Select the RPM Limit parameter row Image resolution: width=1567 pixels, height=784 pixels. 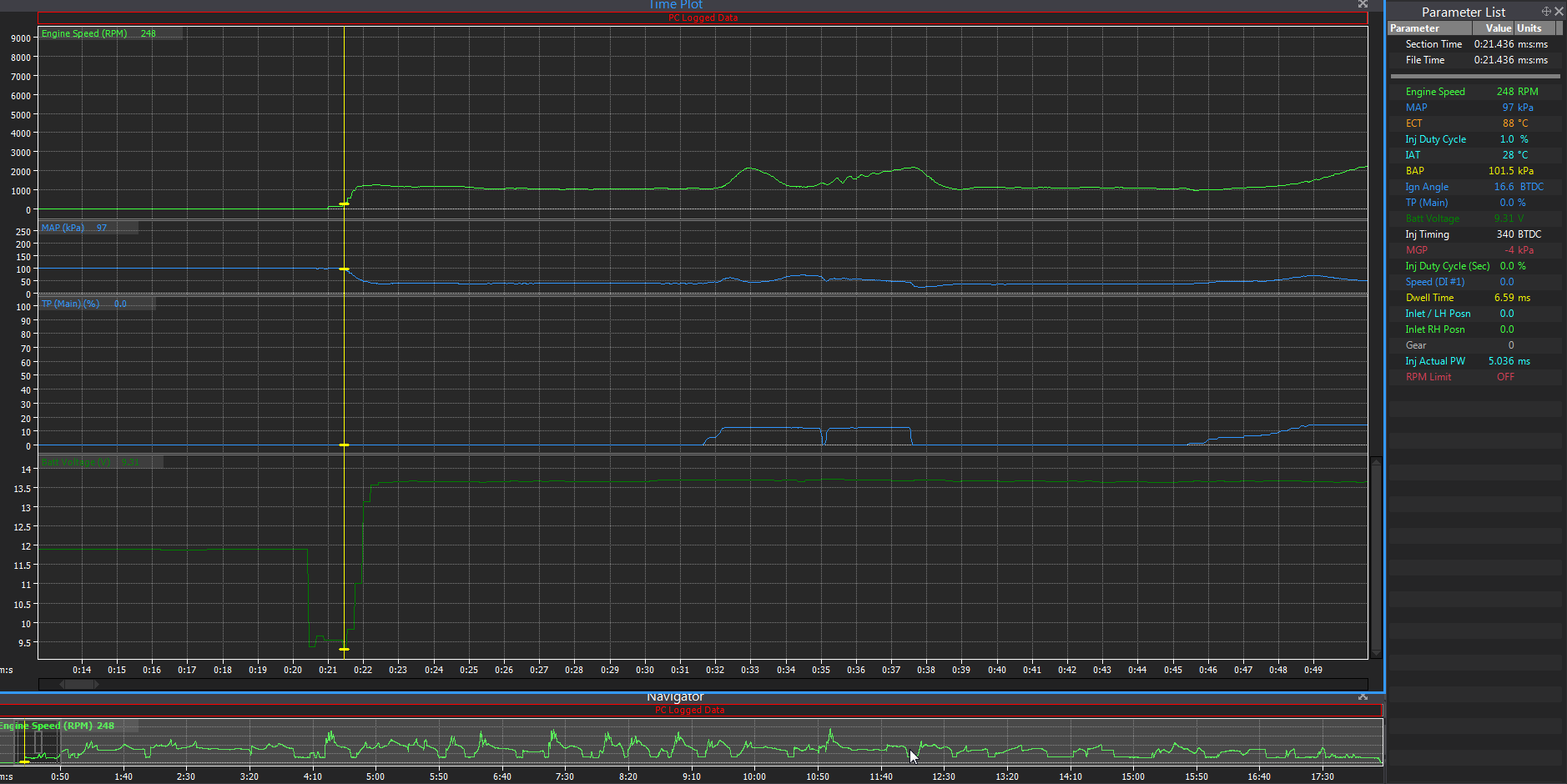(x=1428, y=377)
